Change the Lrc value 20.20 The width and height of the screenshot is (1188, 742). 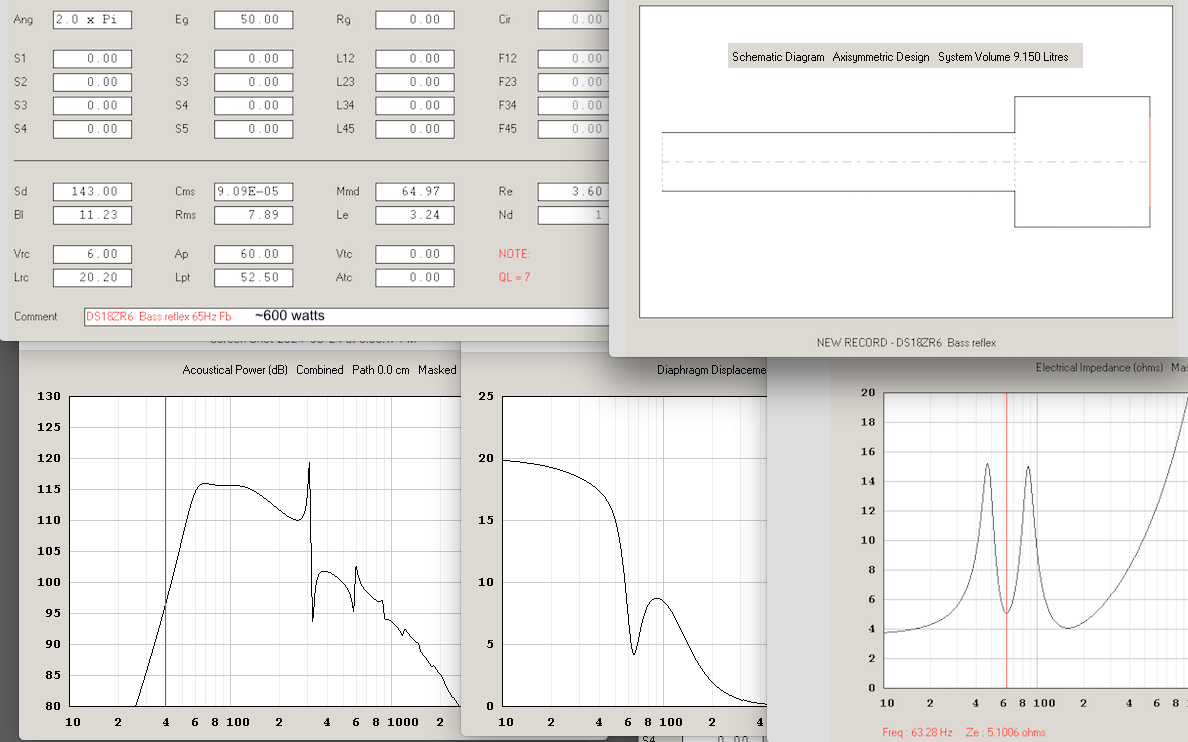click(92, 277)
